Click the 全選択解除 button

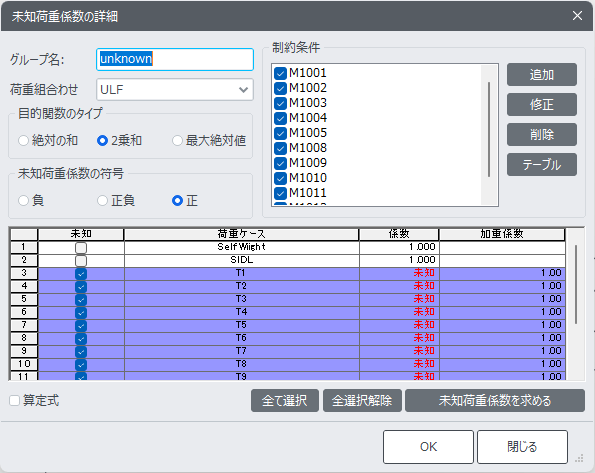(362, 400)
